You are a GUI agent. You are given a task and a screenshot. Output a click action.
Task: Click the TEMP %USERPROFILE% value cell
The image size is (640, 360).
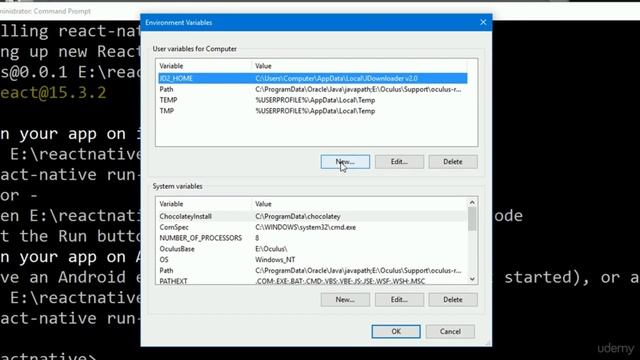[x=315, y=100]
